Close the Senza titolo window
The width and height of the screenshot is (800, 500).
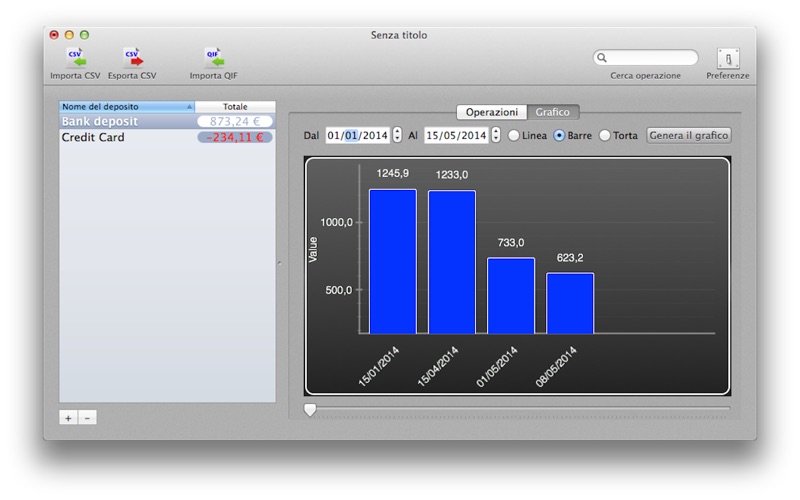click(x=54, y=35)
